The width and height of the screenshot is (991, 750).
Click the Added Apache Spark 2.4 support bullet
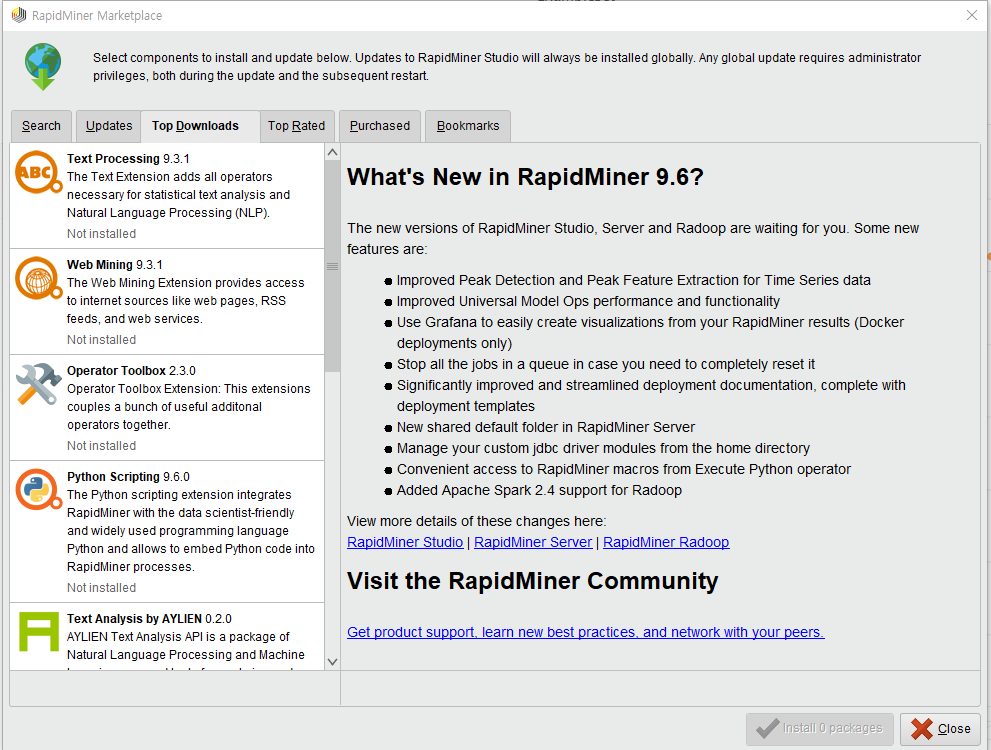[x=539, y=490]
